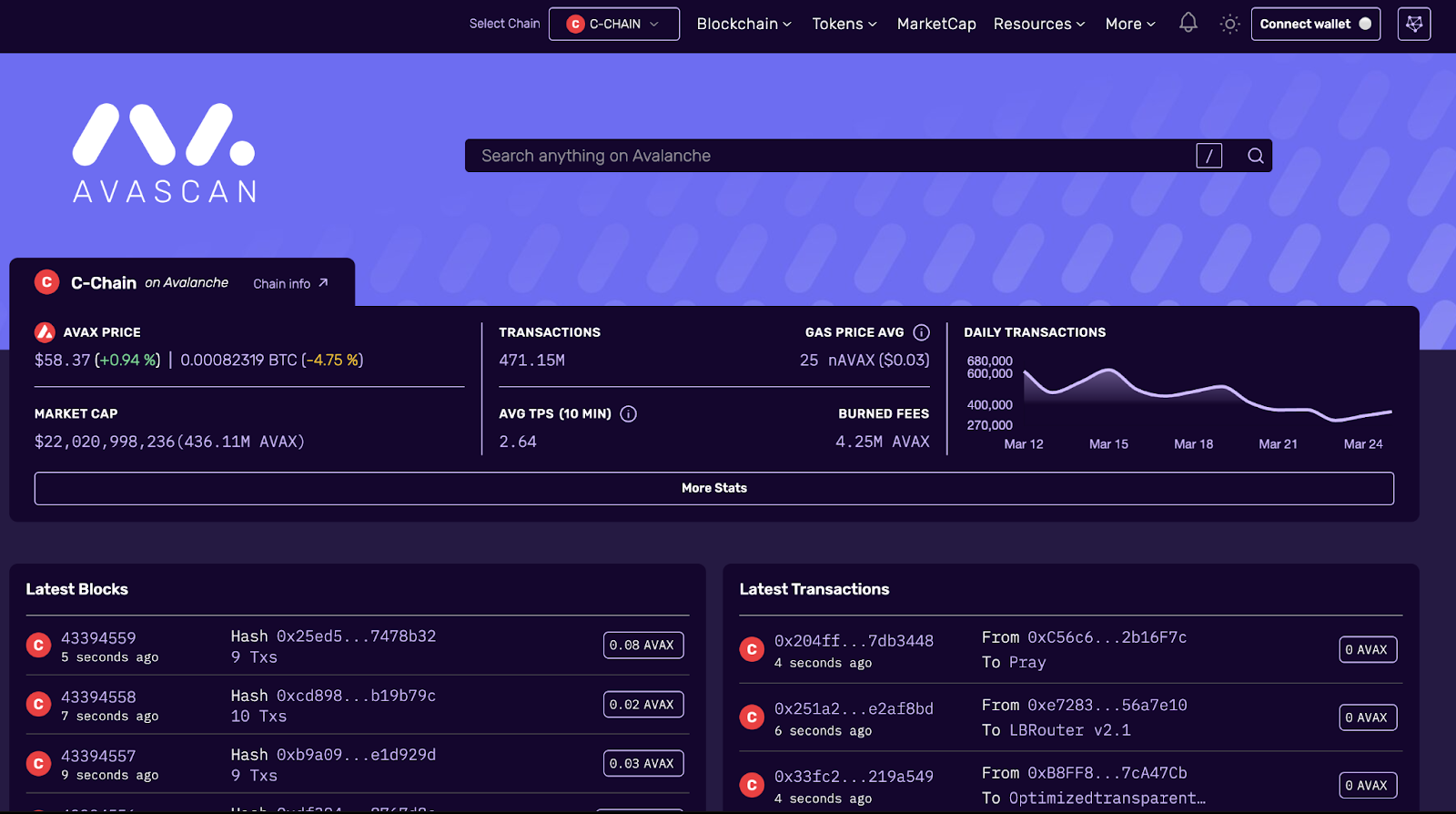The image size is (1456, 814).
Task: Click chain icon for block 43394559
Action: (38, 646)
